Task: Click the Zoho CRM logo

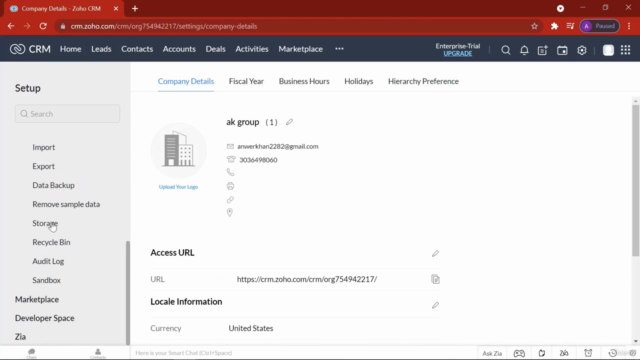Action: [x=30, y=49]
